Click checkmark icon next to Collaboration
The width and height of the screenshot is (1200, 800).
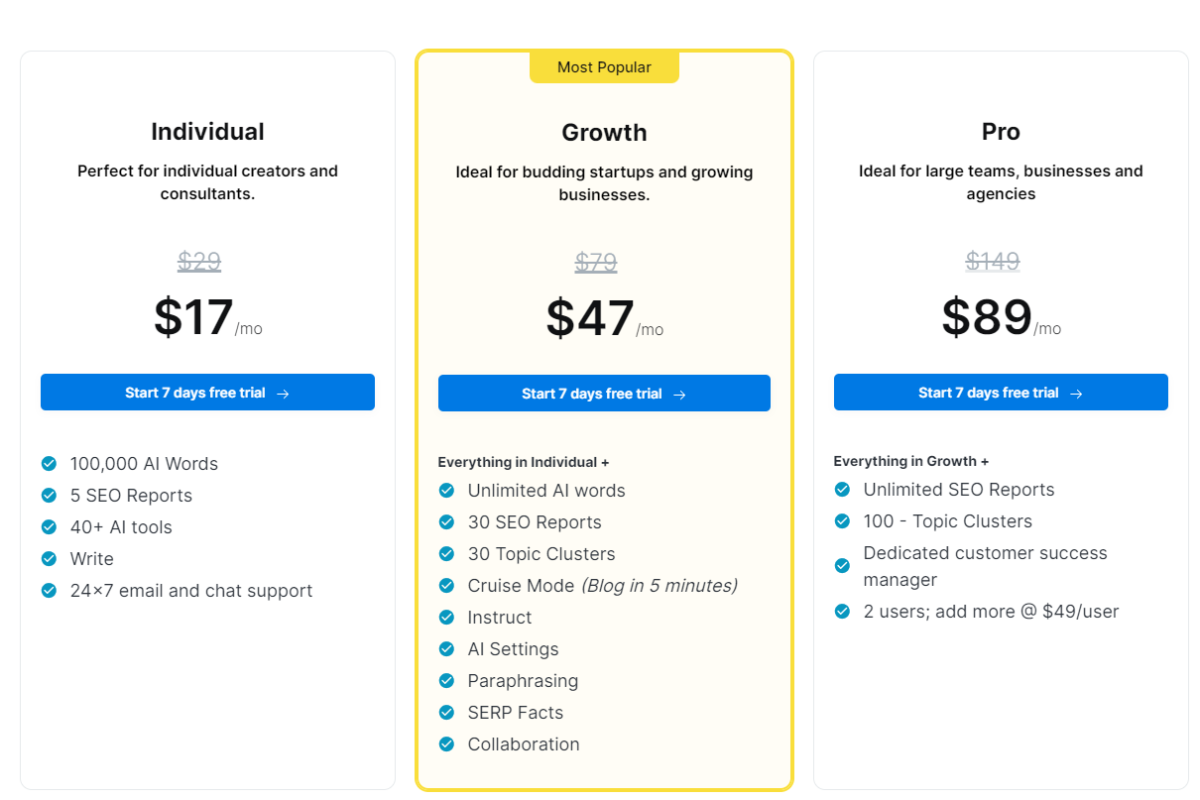point(447,744)
